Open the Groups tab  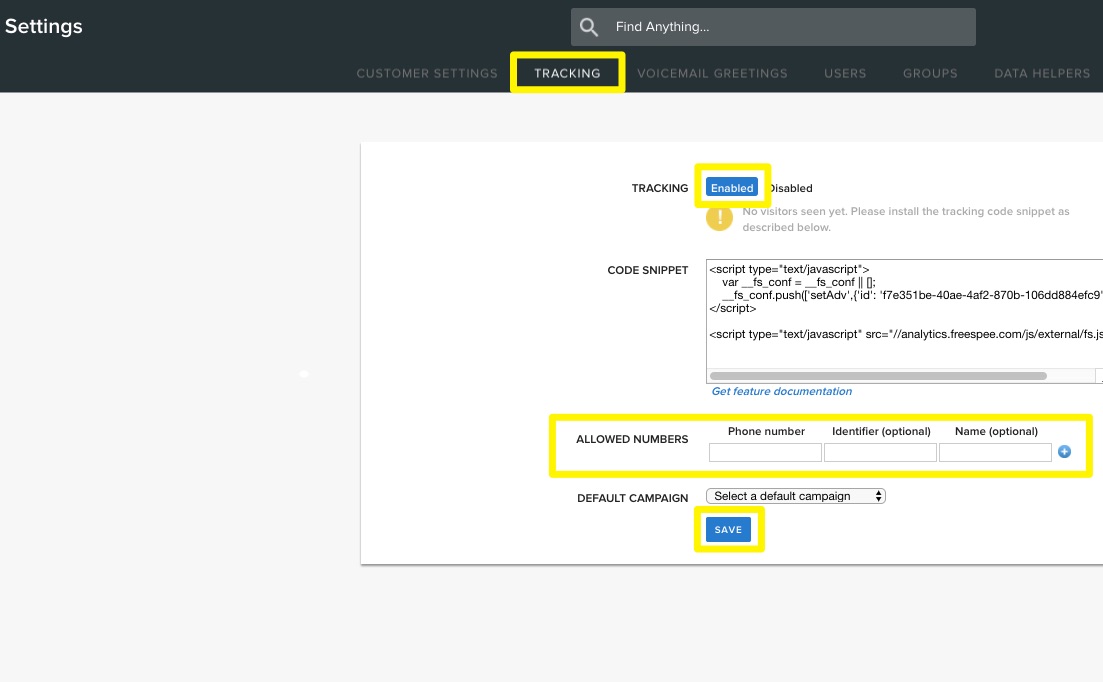(930, 73)
